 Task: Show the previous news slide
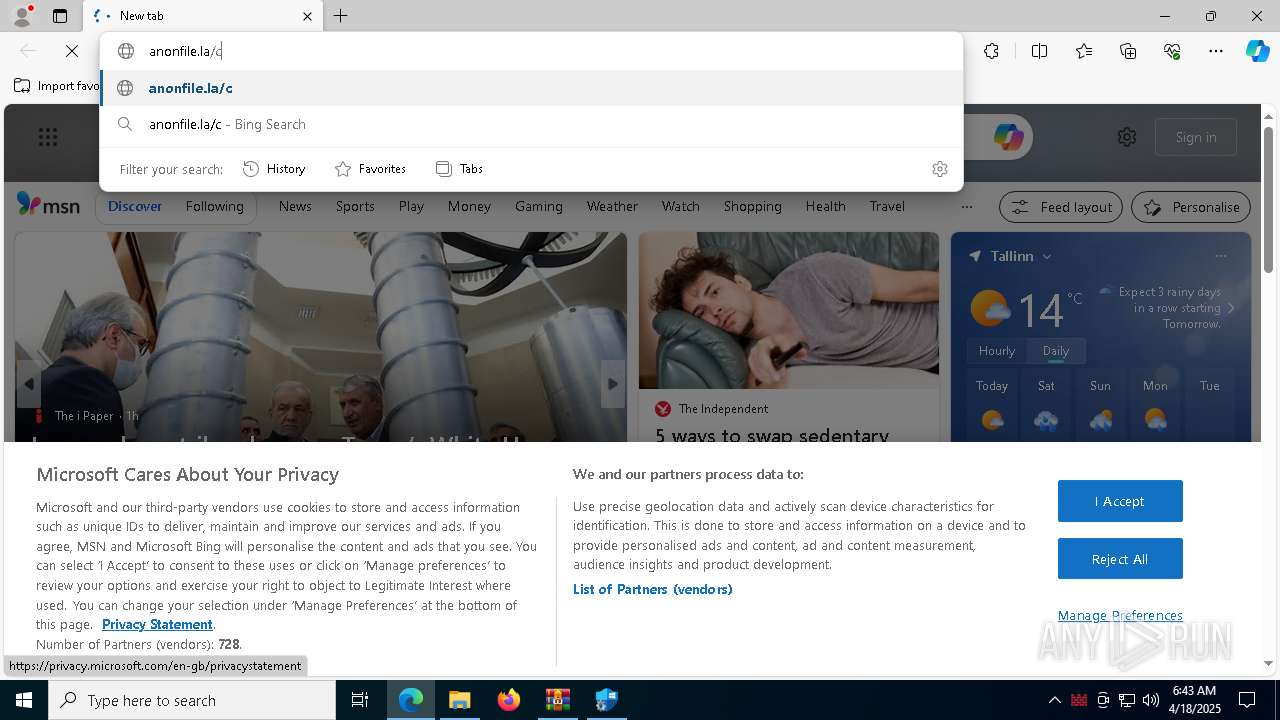28,384
